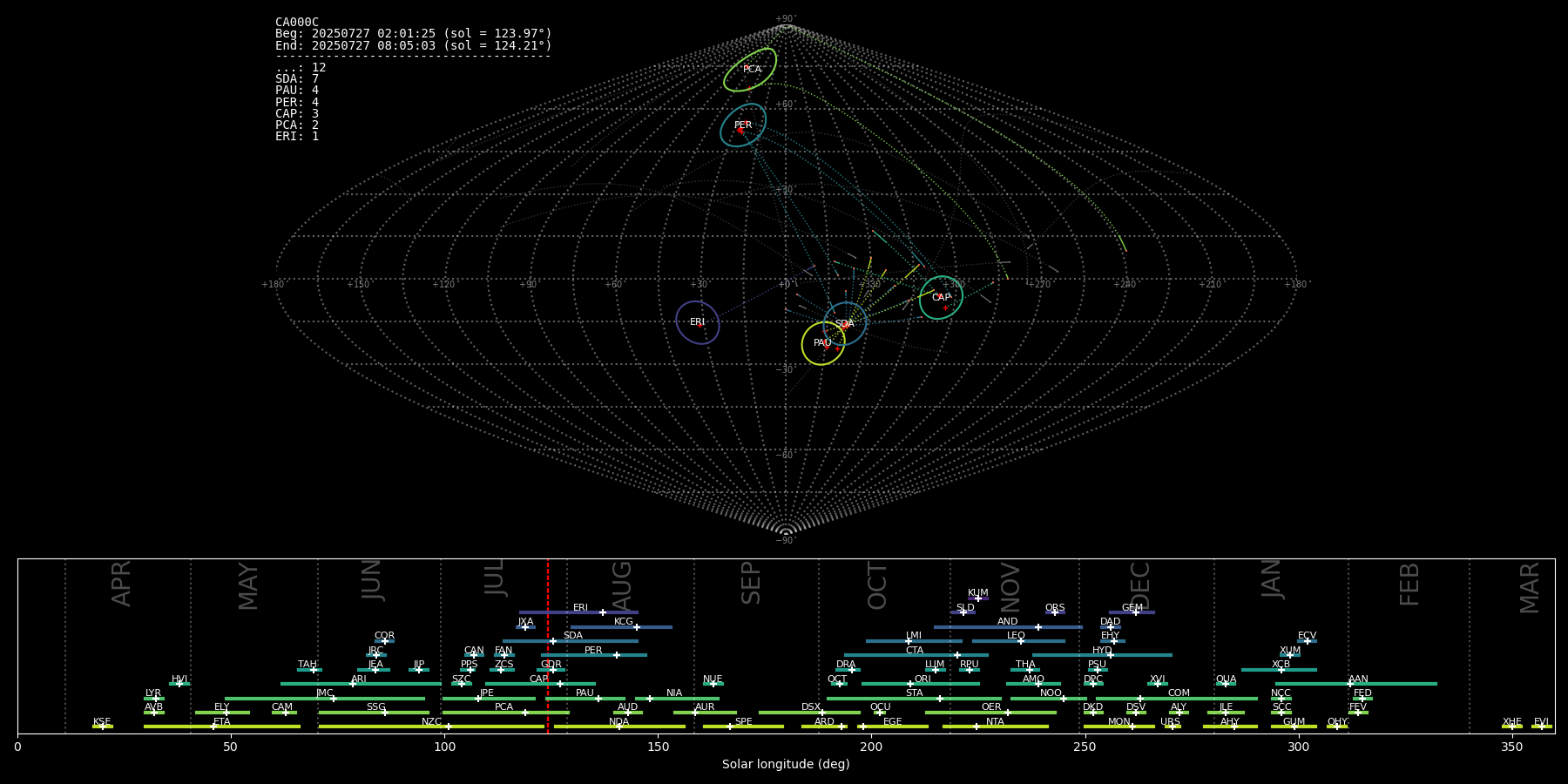
Task: Click the APR month label in timeline
Action: click(x=121, y=584)
